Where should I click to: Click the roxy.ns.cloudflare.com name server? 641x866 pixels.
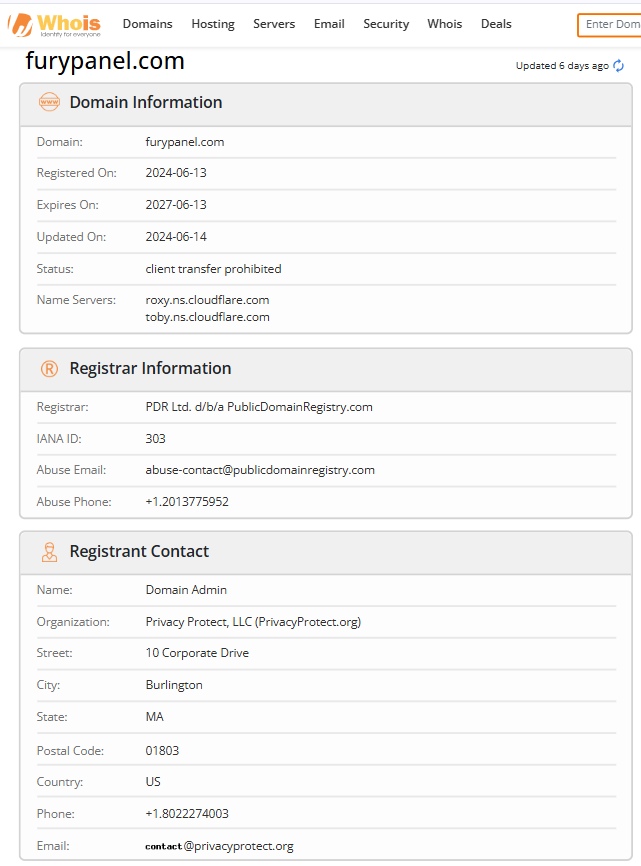(207, 300)
